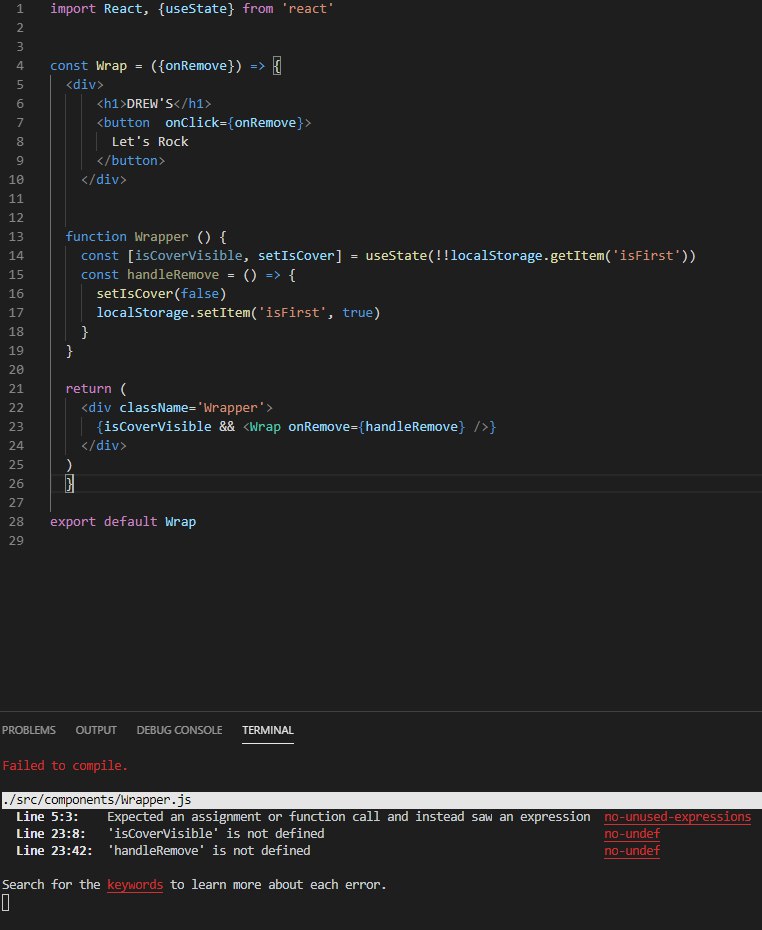
Task: Follow the no-undef link for Line 23:8
Action: pos(632,834)
